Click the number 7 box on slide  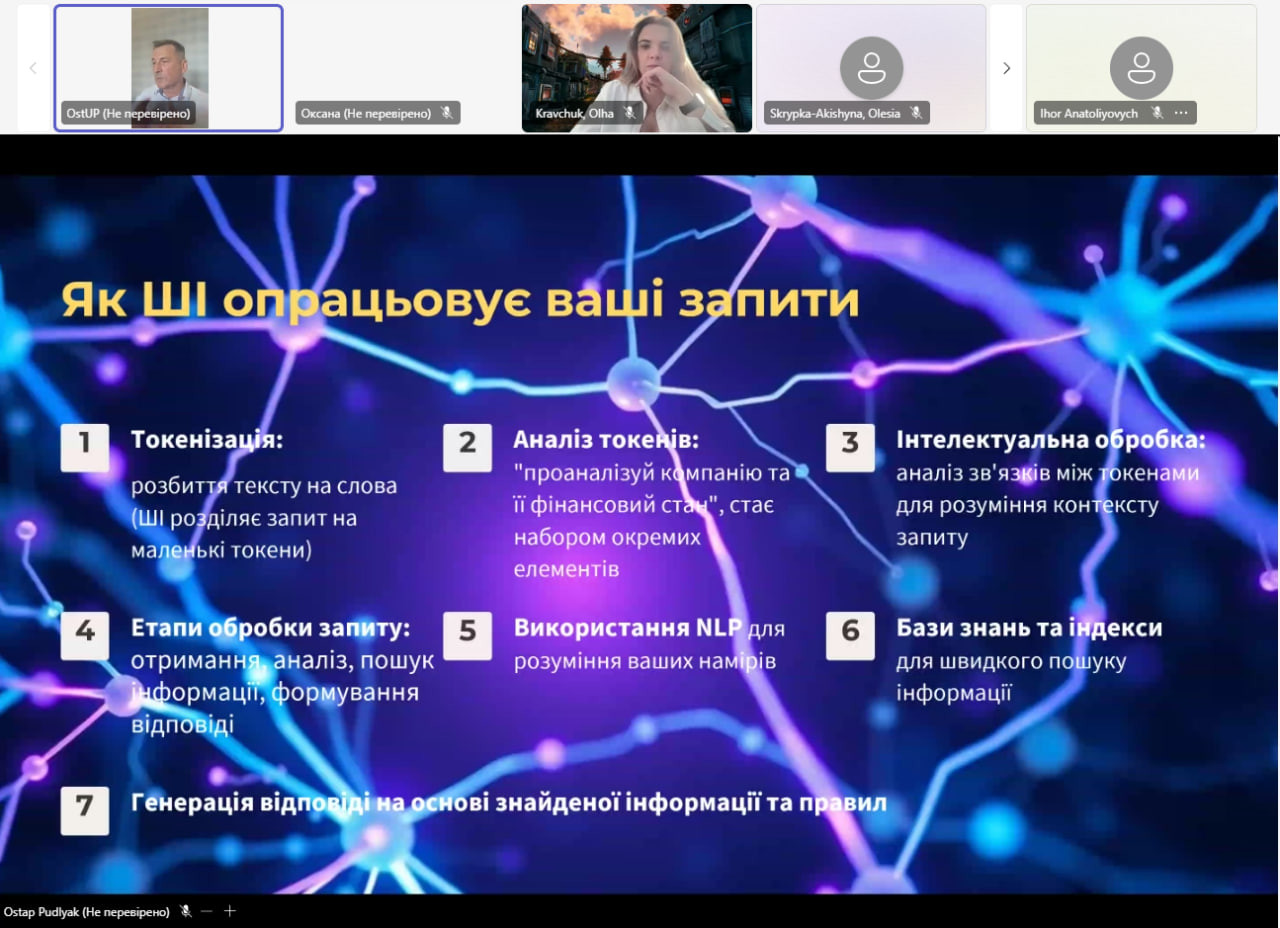coord(85,810)
